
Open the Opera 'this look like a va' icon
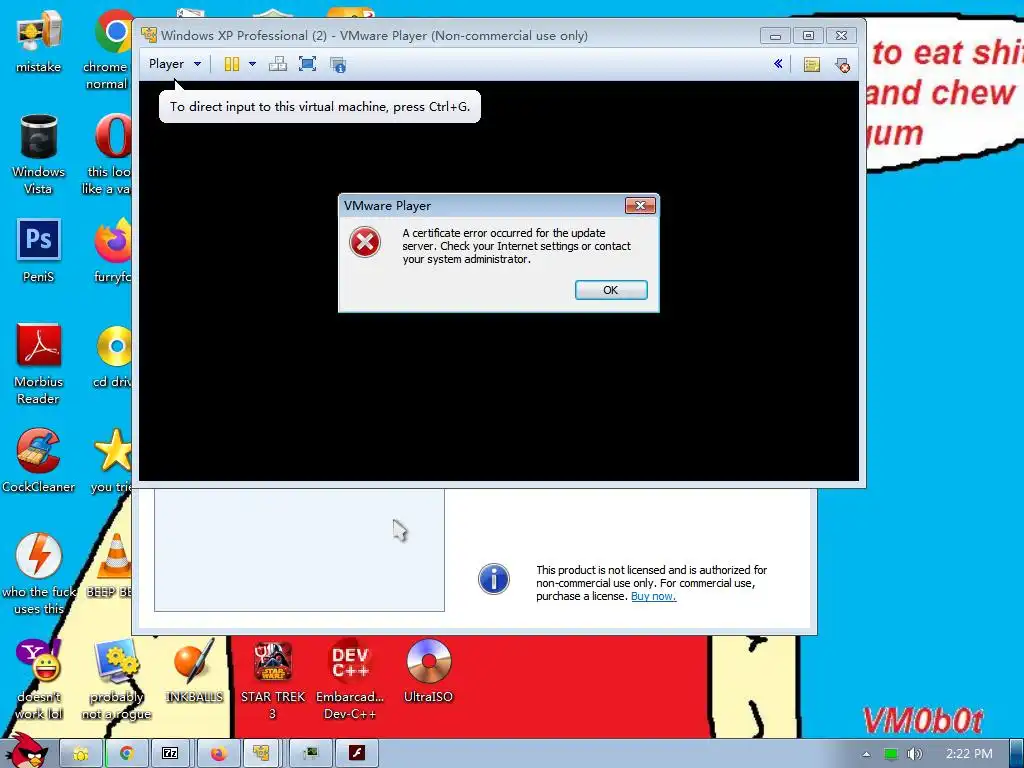click(x=110, y=155)
